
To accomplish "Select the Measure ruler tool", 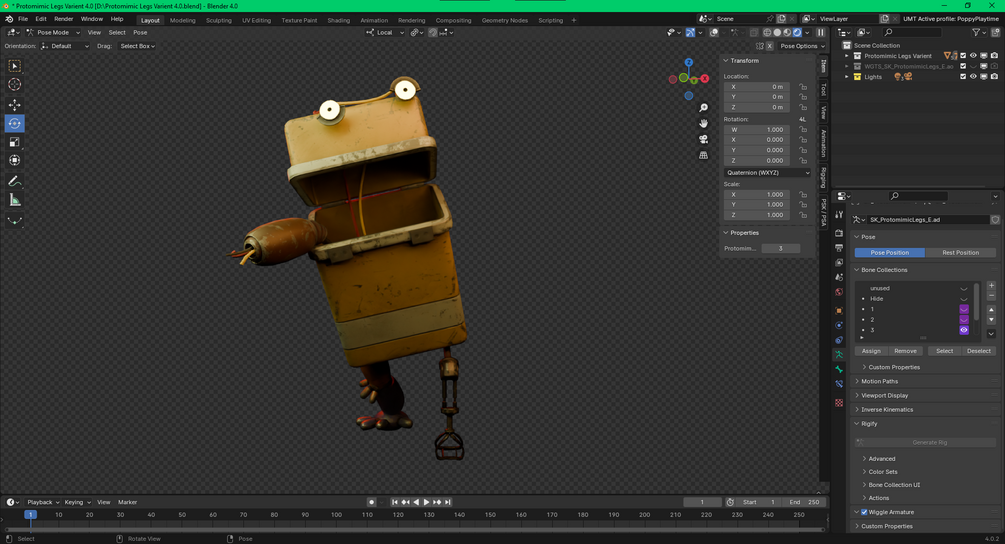I will click(15, 200).
